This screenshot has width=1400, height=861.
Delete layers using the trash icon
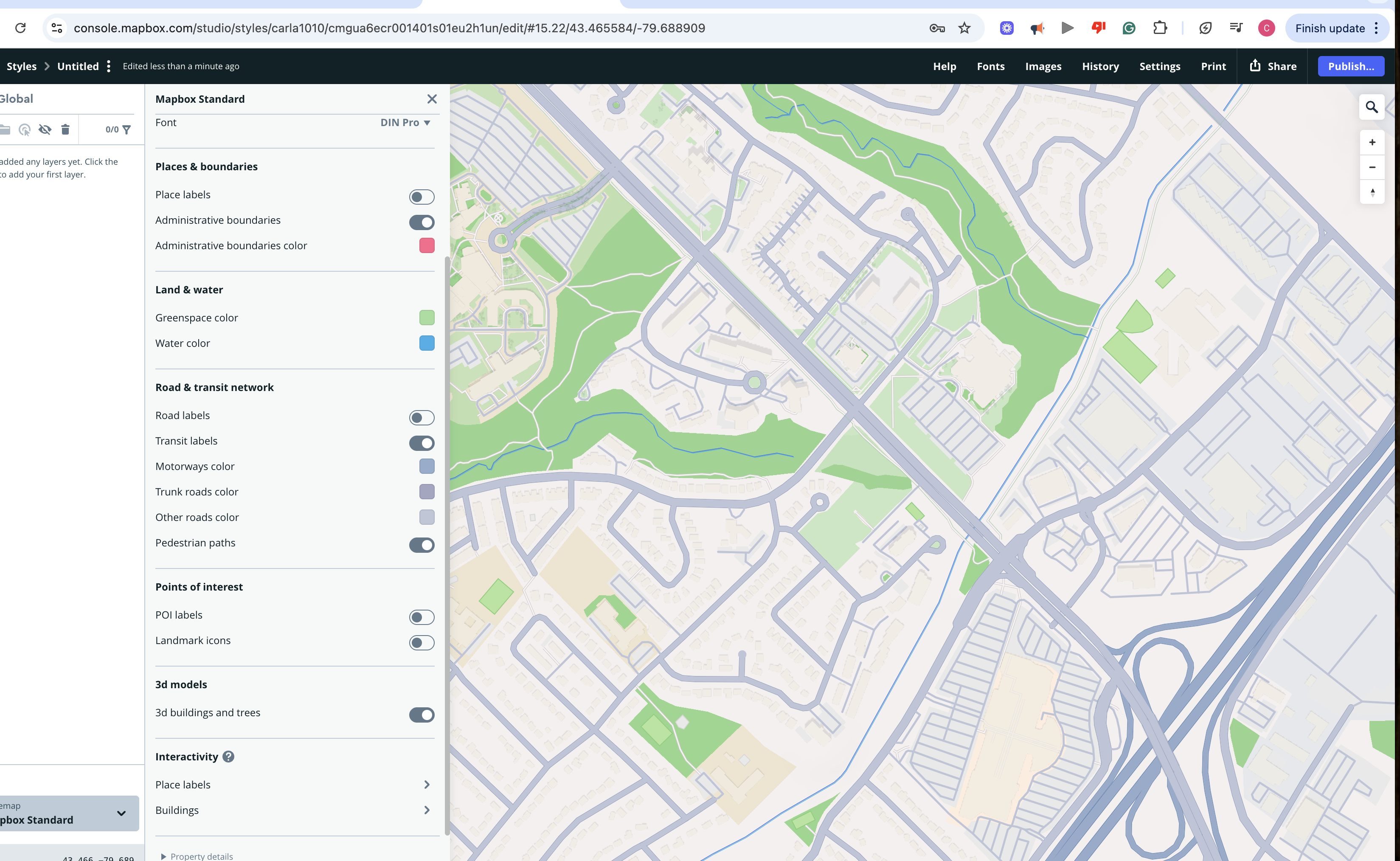[65, 129]
